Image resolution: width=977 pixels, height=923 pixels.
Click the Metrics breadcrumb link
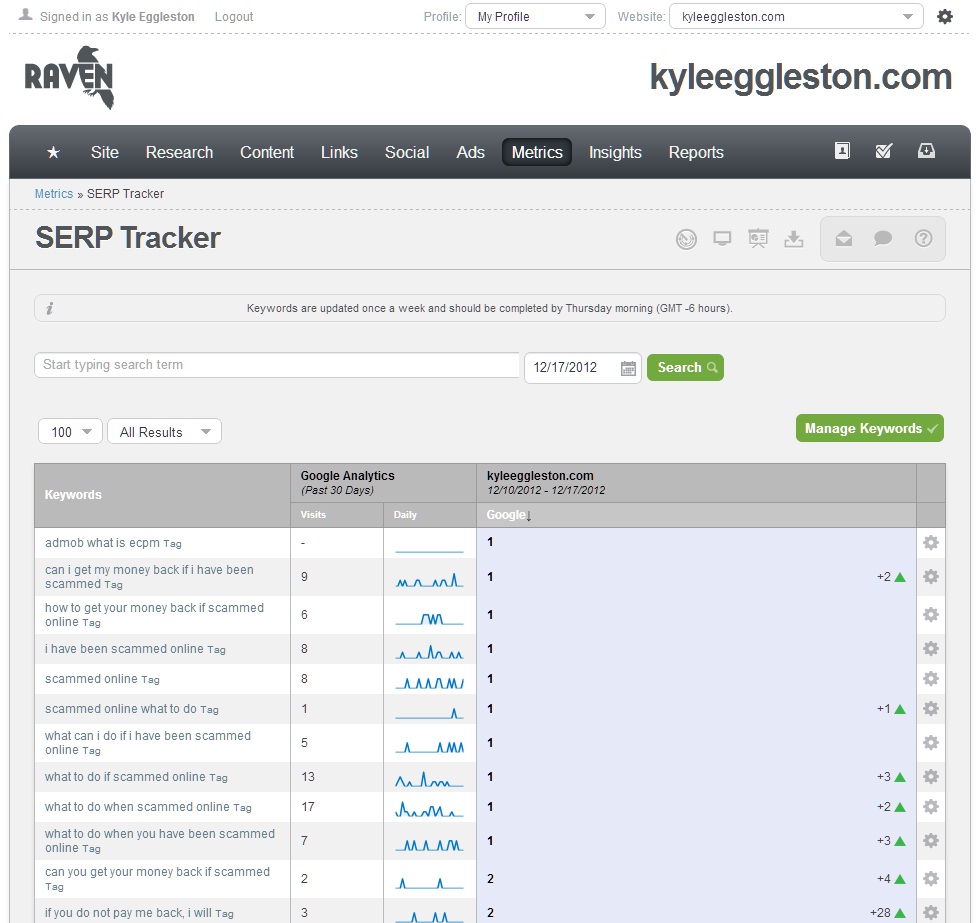(54, 194)
